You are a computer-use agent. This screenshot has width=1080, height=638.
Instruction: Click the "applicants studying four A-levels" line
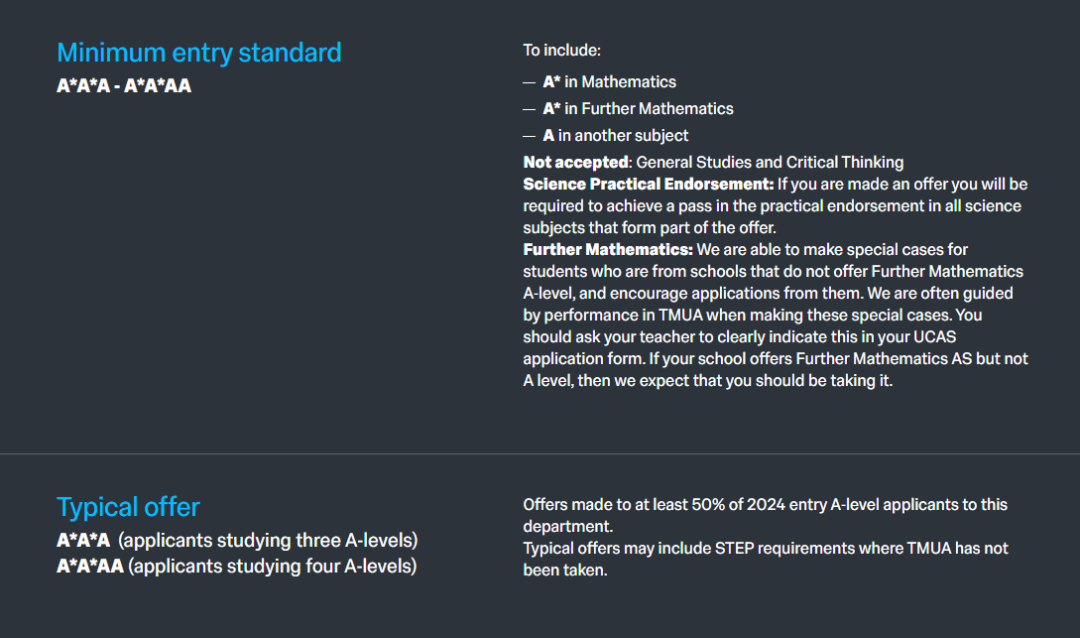point(272,567)
